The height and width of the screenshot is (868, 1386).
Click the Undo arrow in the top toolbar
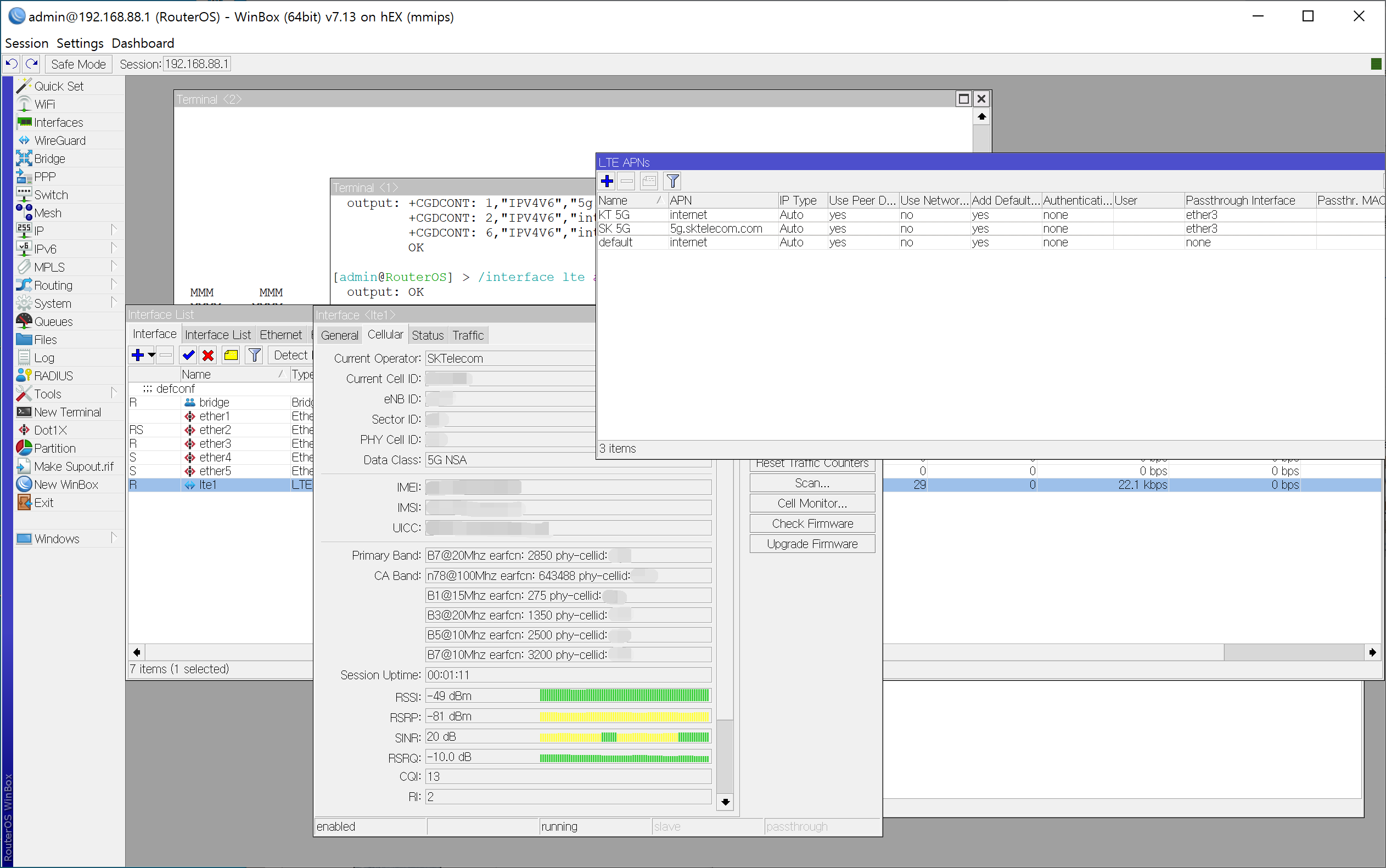pyautogui.click(x=12, y=64)
